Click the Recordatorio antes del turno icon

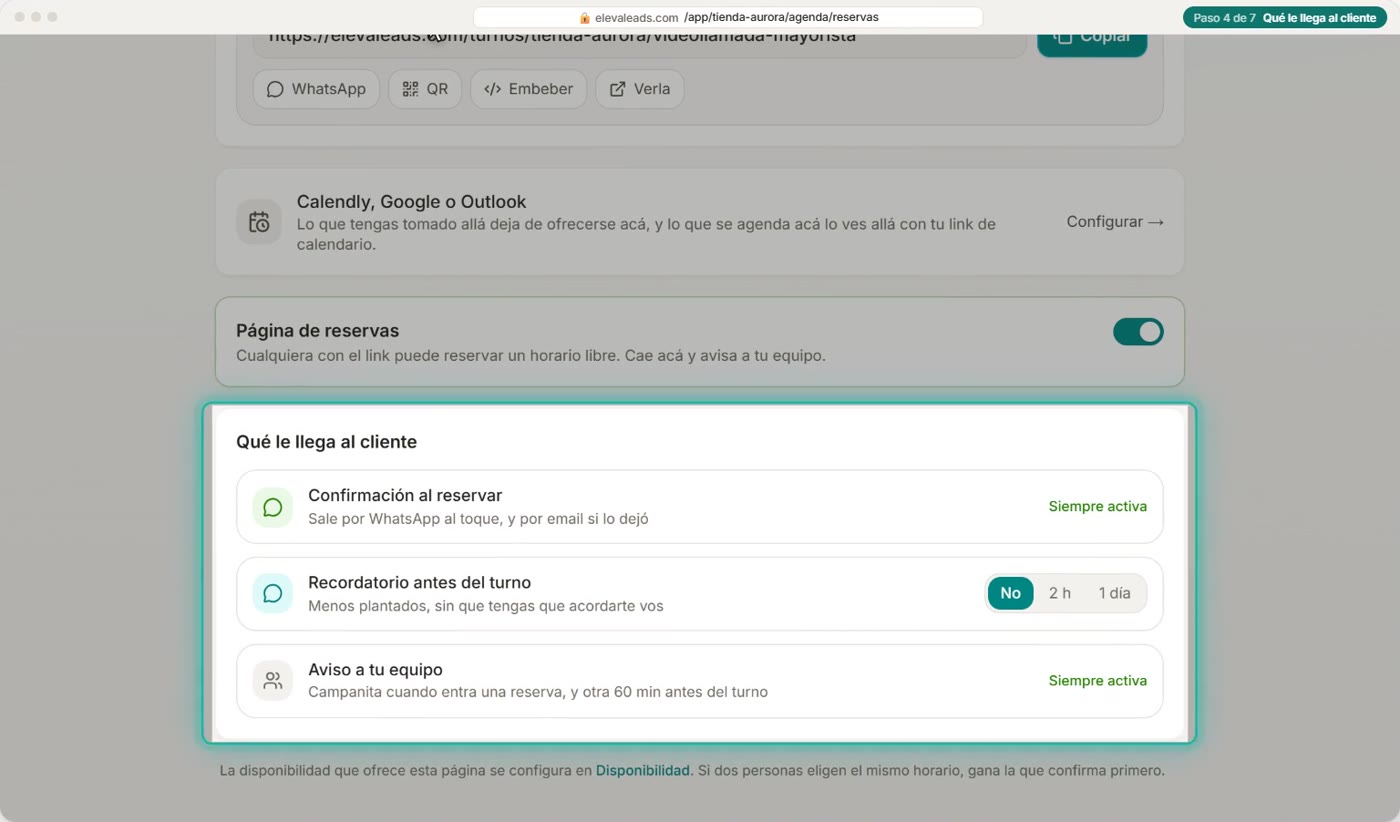[x=272, y=594]
